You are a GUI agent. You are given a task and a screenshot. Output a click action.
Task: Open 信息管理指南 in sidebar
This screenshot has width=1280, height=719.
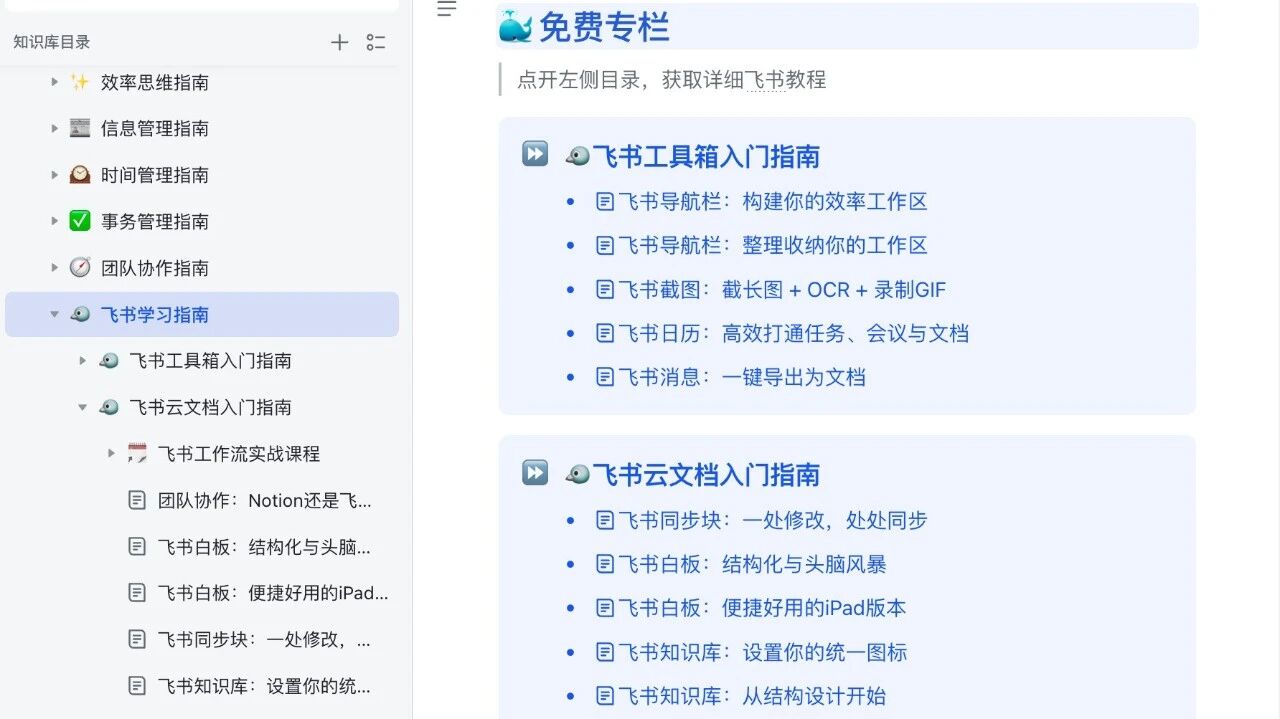point(155,128)
